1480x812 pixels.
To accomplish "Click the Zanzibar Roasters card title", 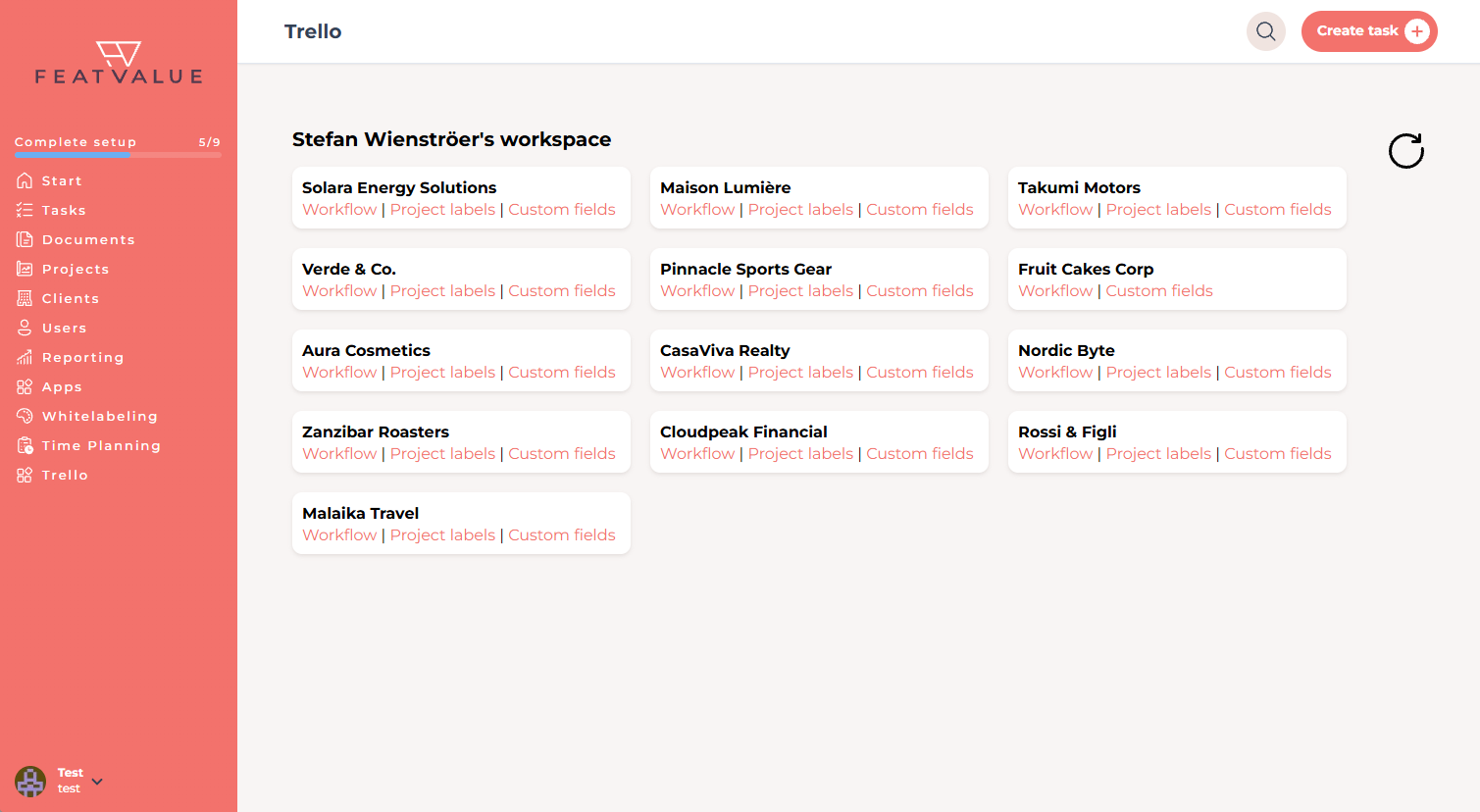I will [x=376, y=431].
